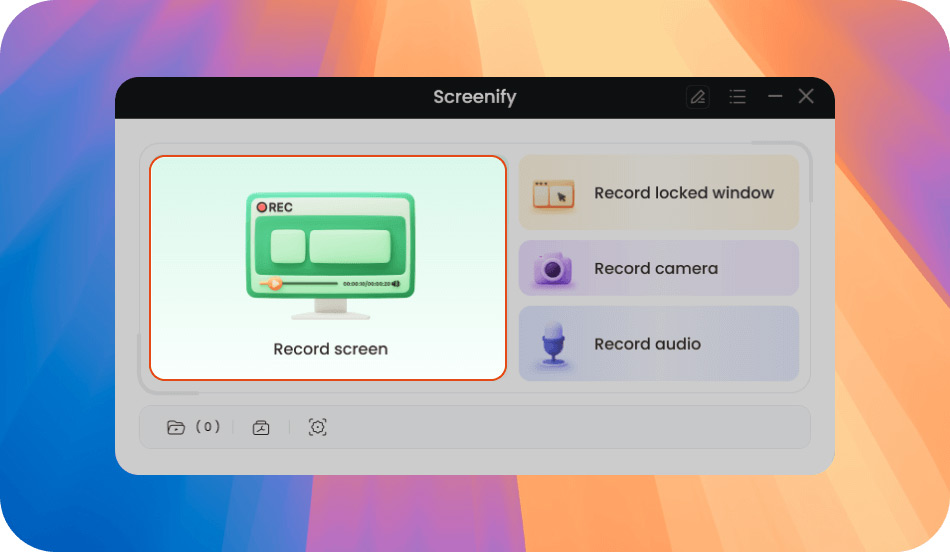Start Record audio mode
950x552 pixels.
(x=659, y=344)
